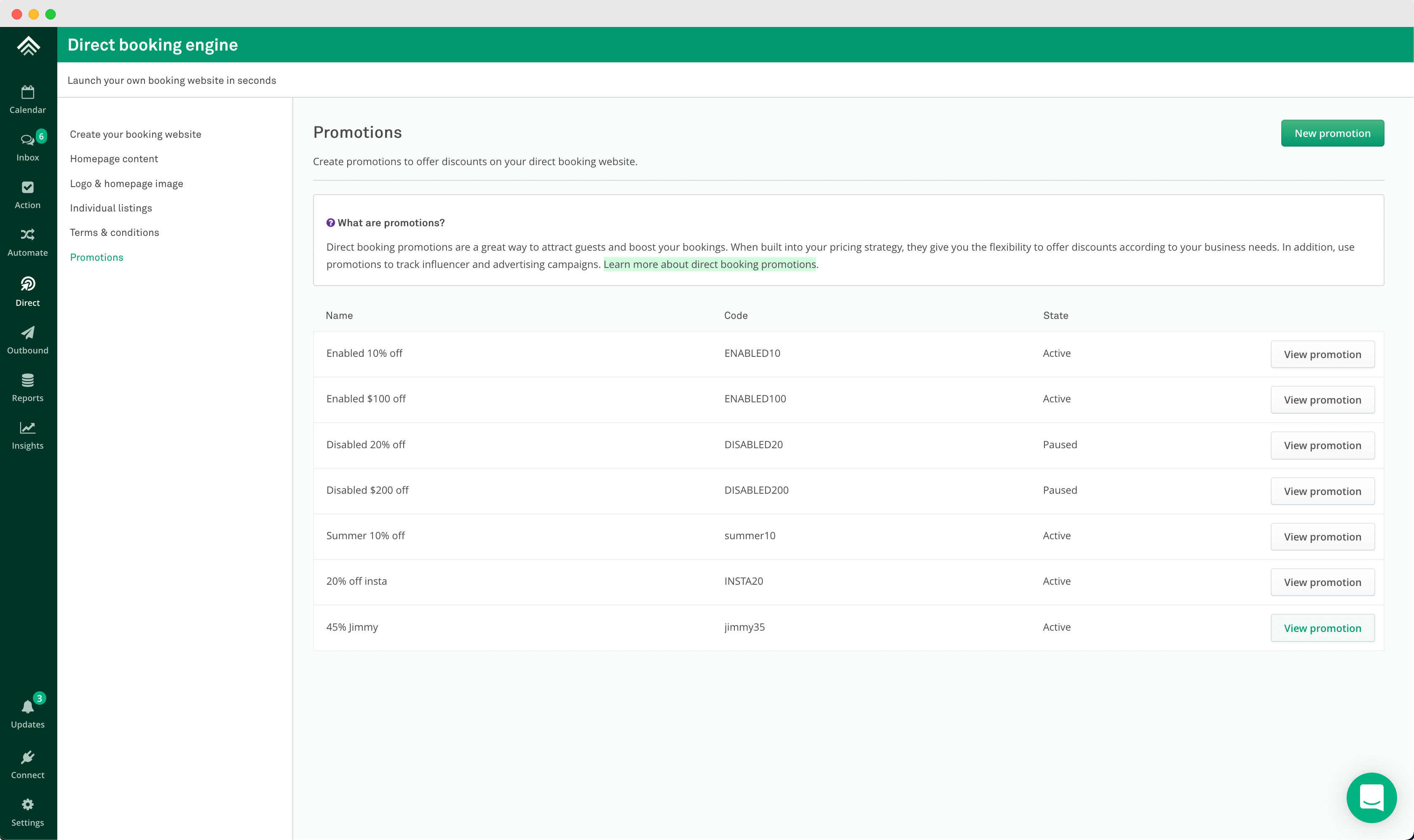Viewport: 1414px width, 840px height.
Task: Open the Insights chart icon
Action: click(27, 435)
